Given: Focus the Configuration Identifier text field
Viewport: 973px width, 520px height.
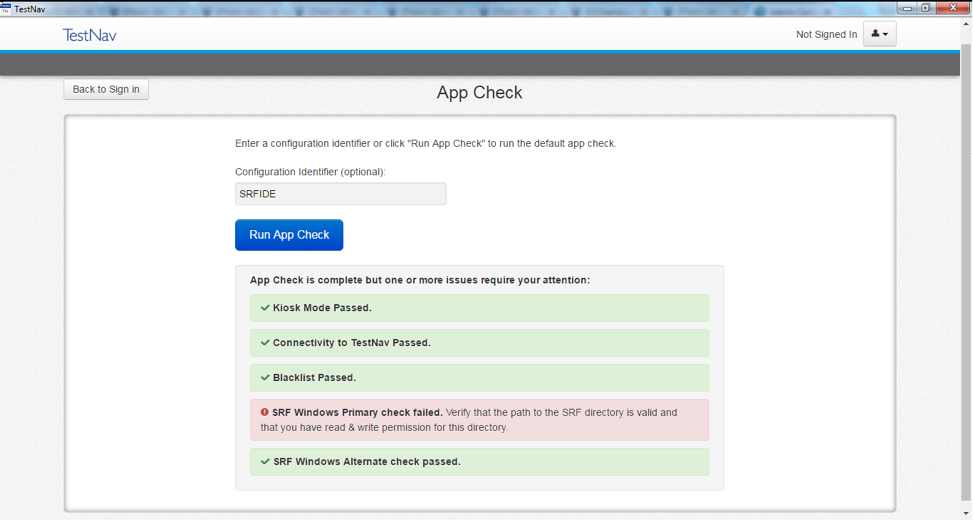Looking at the screenshot, I should (x=340, y=194).
